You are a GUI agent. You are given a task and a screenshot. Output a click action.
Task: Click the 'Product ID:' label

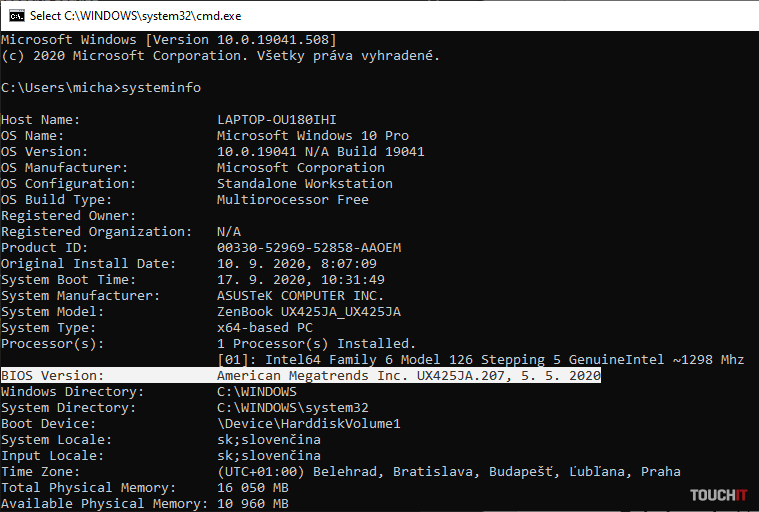45,247
